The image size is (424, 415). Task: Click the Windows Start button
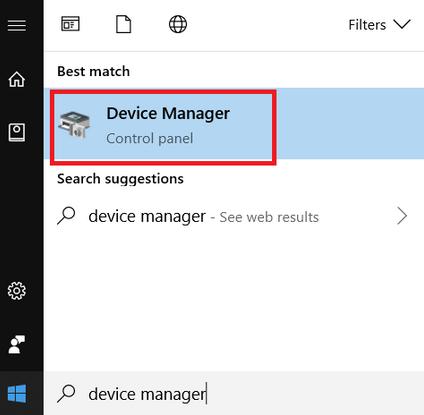(x=17, y=393)
